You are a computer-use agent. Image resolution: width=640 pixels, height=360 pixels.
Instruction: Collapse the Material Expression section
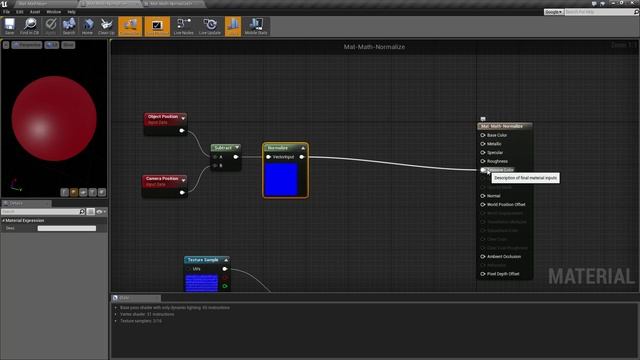[x=3, y=220]
